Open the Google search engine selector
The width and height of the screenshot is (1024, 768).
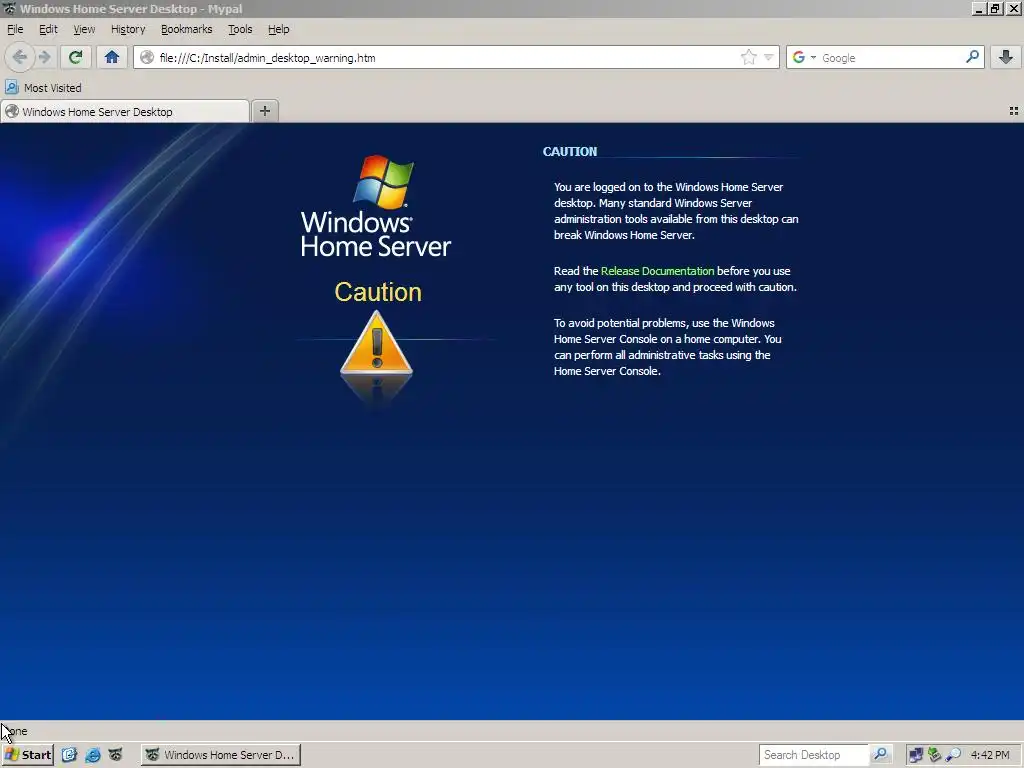pos(804,57)
